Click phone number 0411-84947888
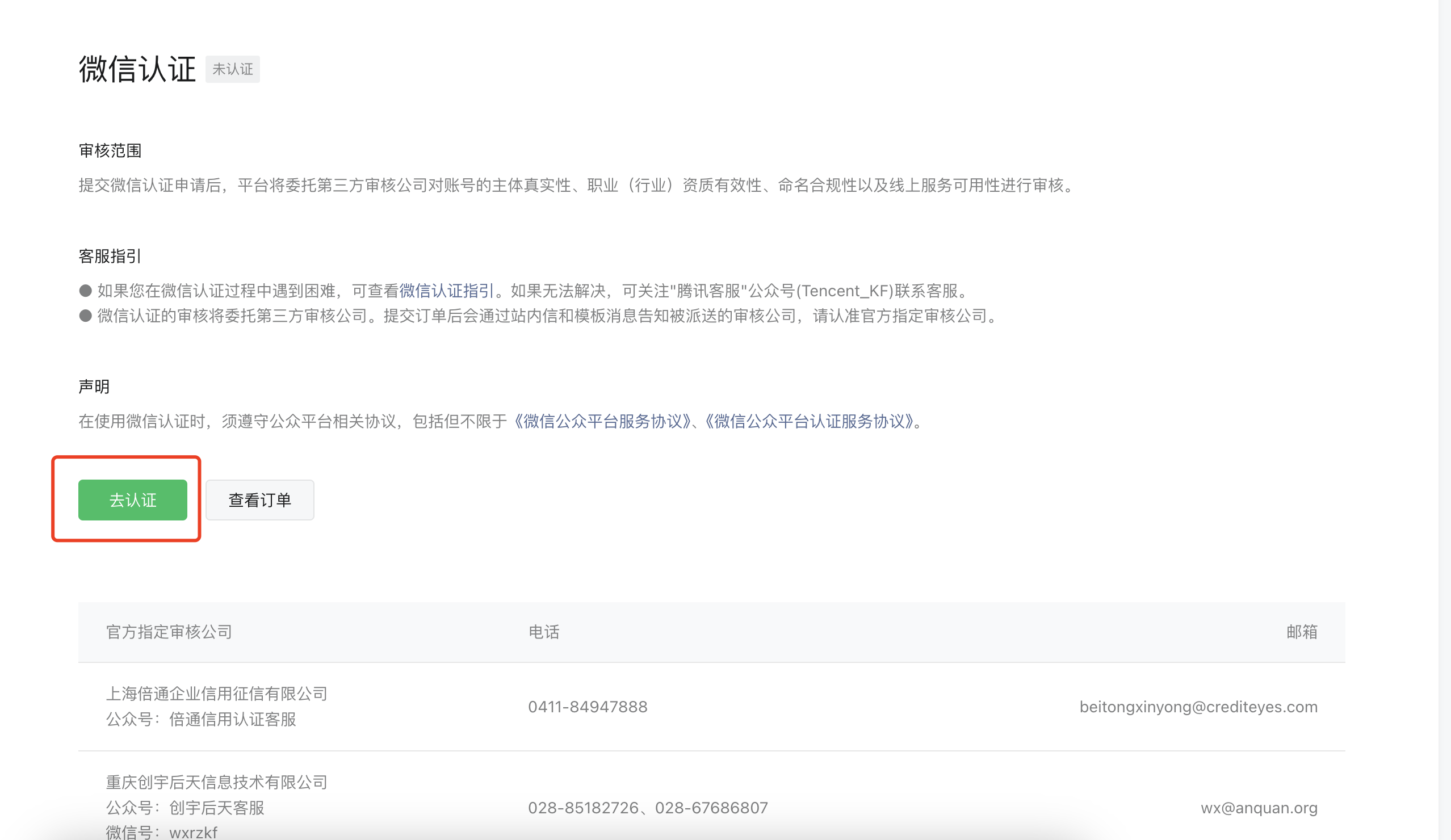Screen dimensions: 1451x840 588,707
